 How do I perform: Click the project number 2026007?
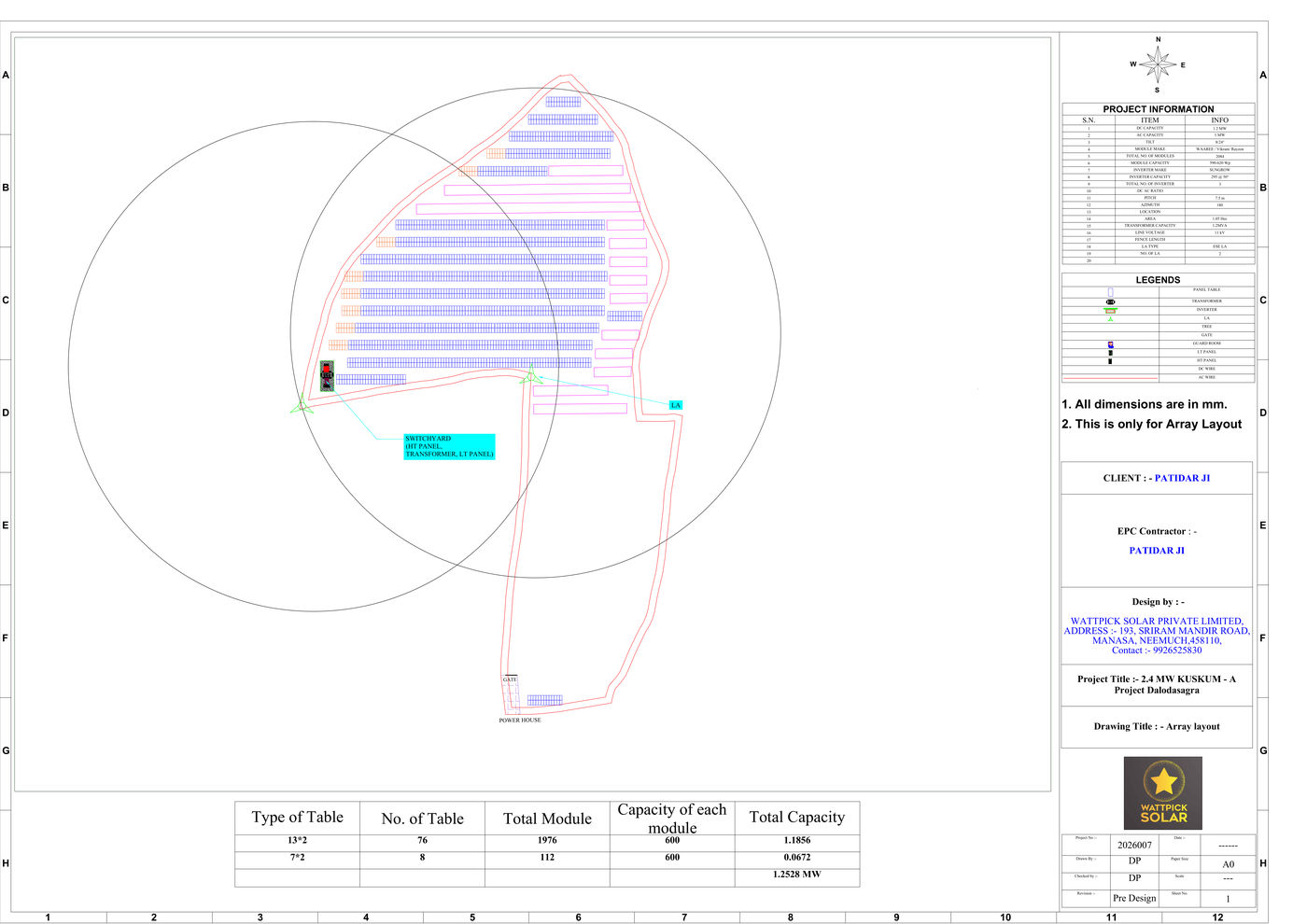point(1134,845)
